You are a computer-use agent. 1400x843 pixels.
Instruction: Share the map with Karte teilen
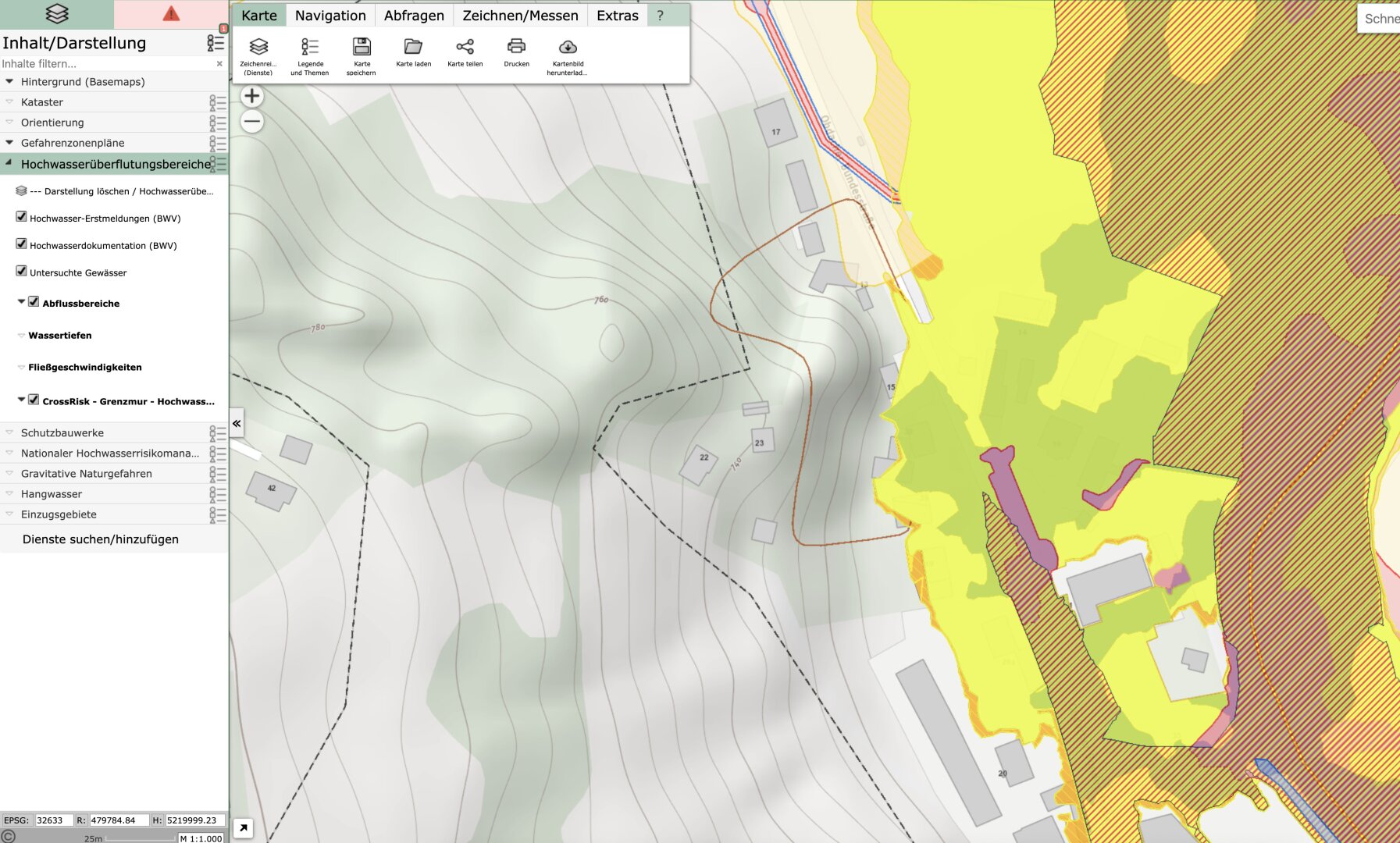pos(465,48)
